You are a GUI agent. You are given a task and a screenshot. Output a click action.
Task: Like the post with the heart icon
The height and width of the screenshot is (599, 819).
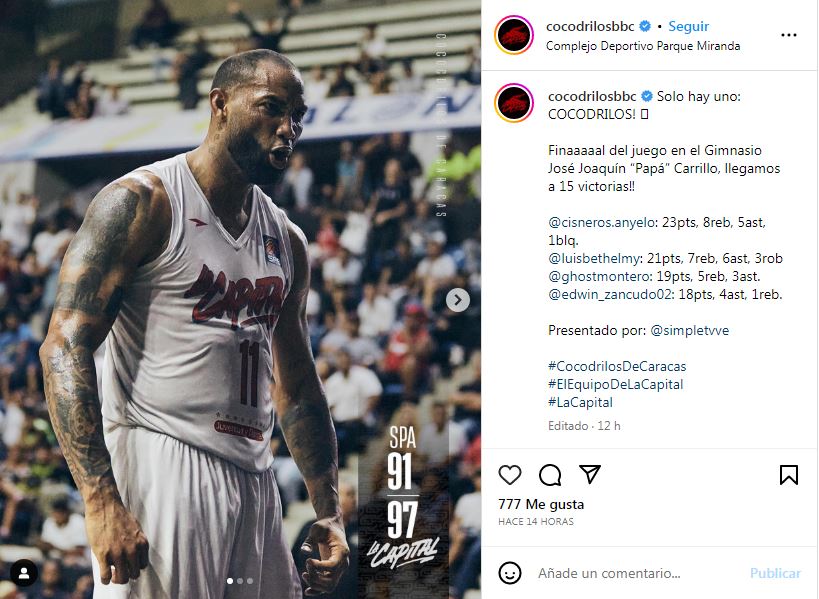click(x=510, y=475)
